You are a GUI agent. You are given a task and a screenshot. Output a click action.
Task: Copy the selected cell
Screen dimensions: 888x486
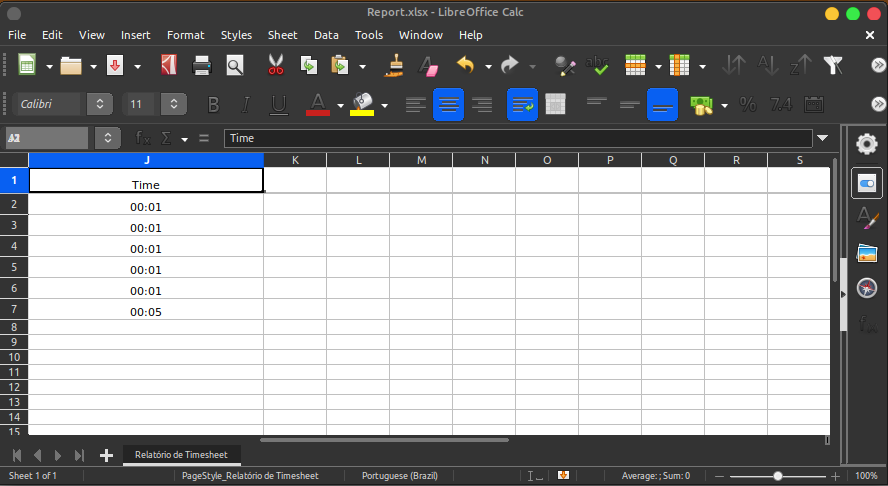(309, 66)
